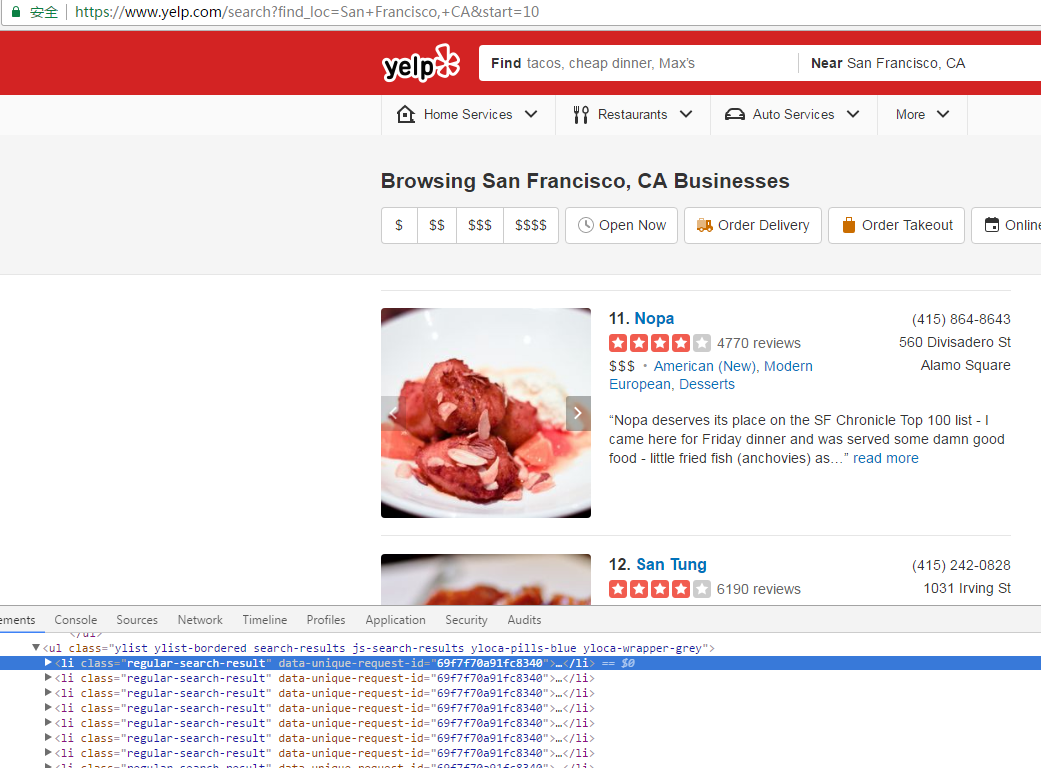The image size is (1041, 768).
Task: Click phone number (415) 242-0828
Action: 961,565
